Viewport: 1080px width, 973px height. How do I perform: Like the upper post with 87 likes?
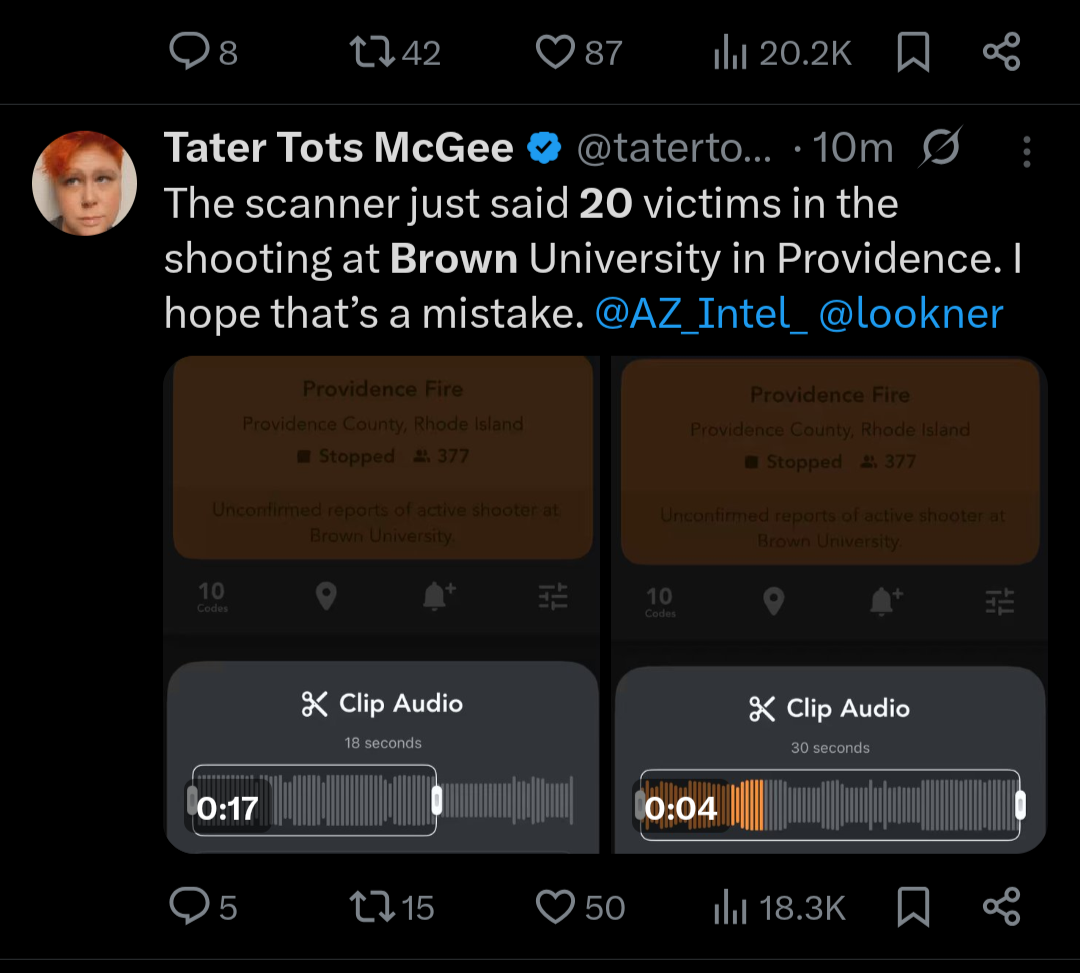point(555,52)
